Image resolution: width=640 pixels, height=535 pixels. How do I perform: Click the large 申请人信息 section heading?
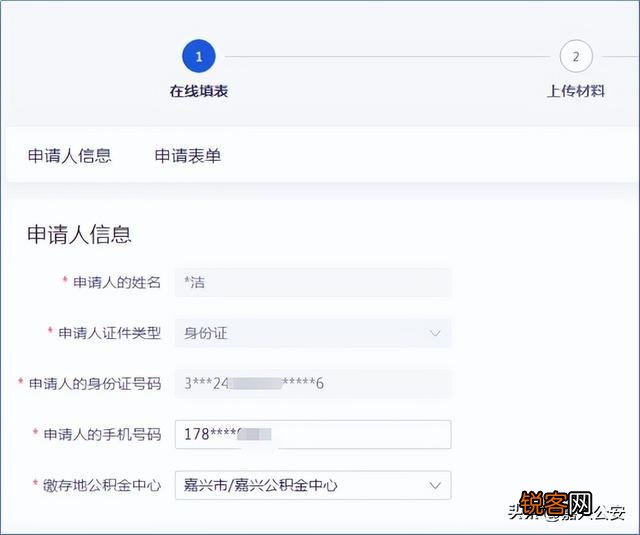(79, 234)
